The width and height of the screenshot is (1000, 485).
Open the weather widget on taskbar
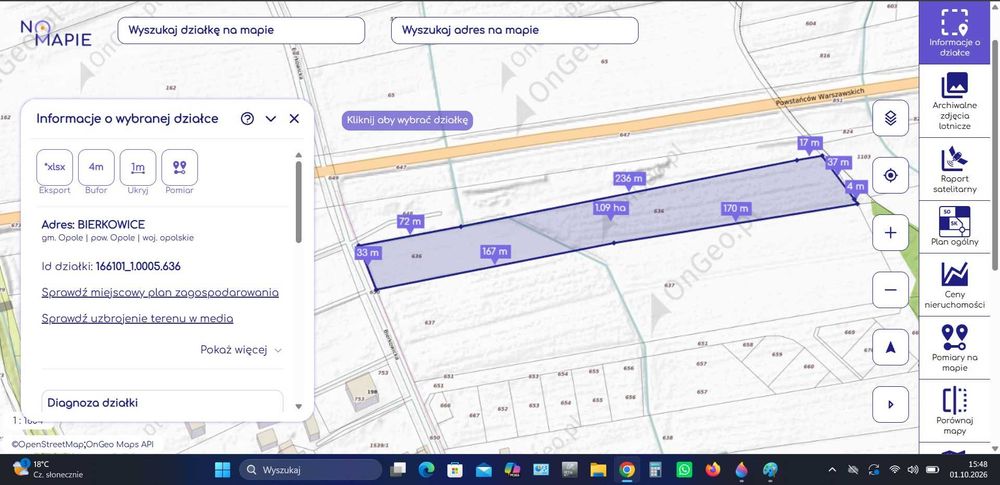click(x=48, y=470)
